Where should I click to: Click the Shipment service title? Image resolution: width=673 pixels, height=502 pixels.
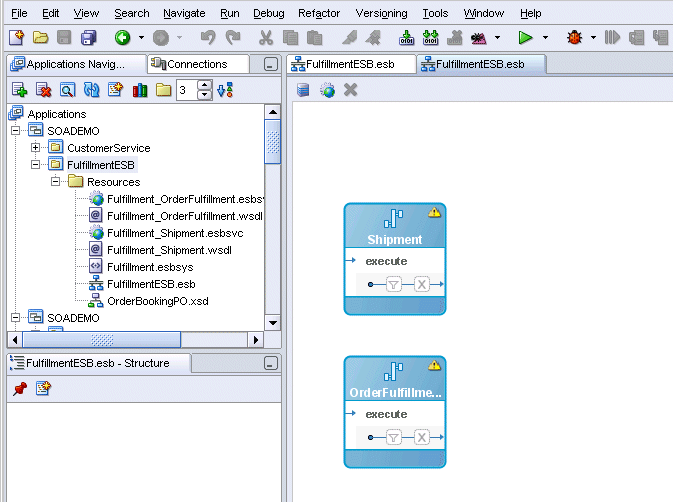coord(394,239)
